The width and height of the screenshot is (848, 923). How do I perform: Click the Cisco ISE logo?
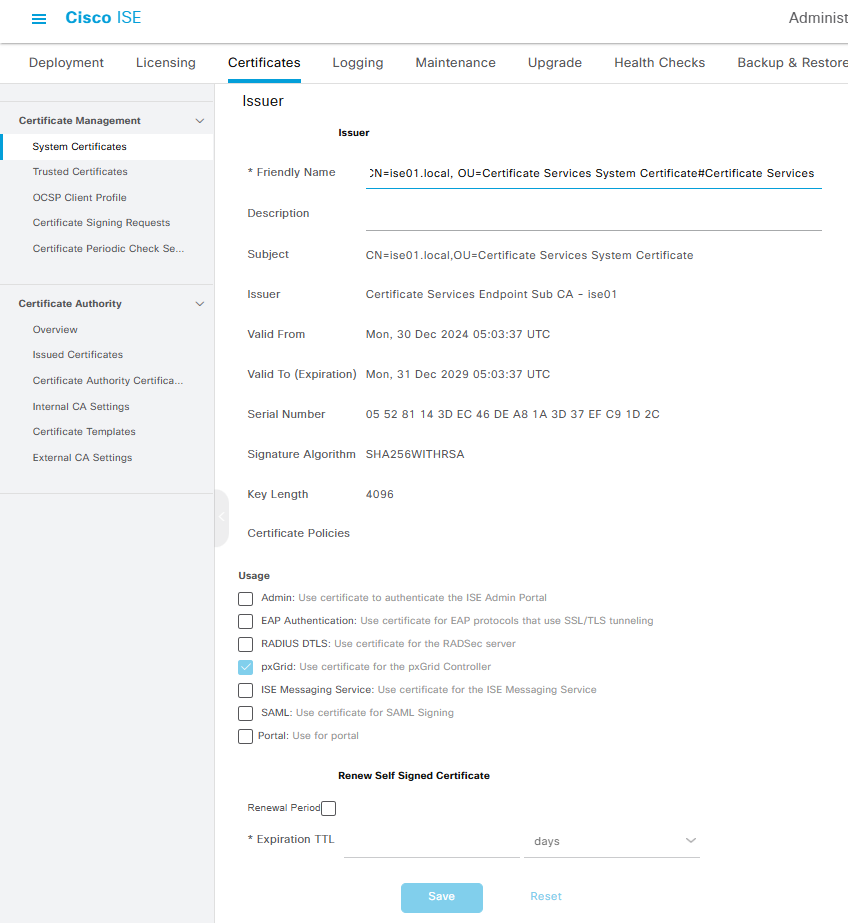[x=103, y=18]
